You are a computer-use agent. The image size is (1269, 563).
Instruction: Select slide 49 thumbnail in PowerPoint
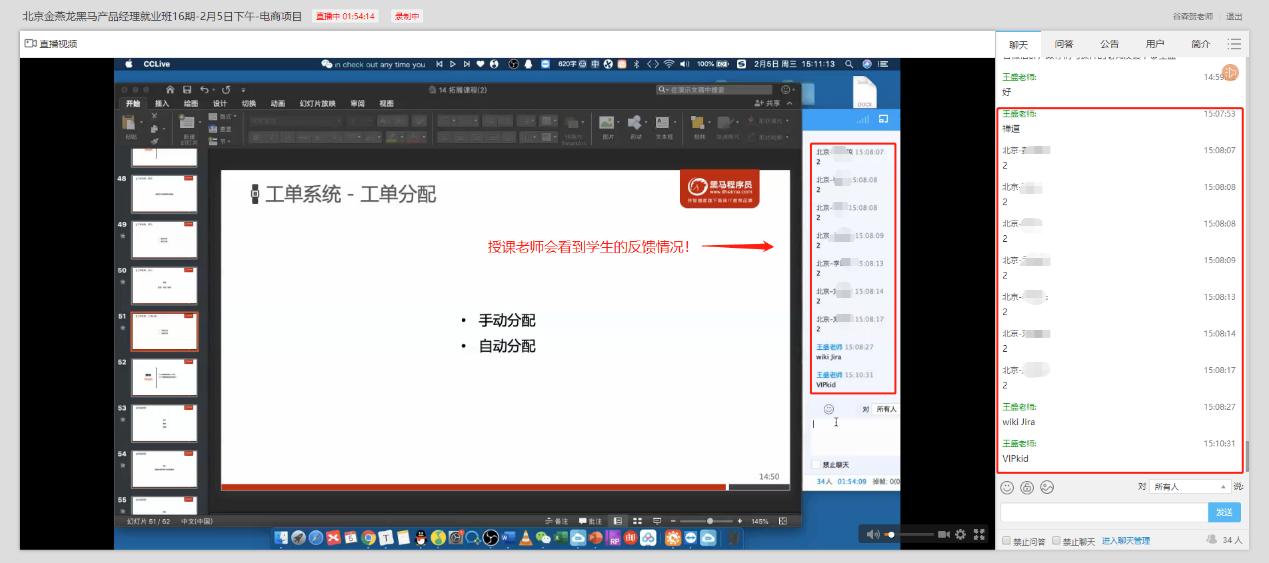pos(164,240)
